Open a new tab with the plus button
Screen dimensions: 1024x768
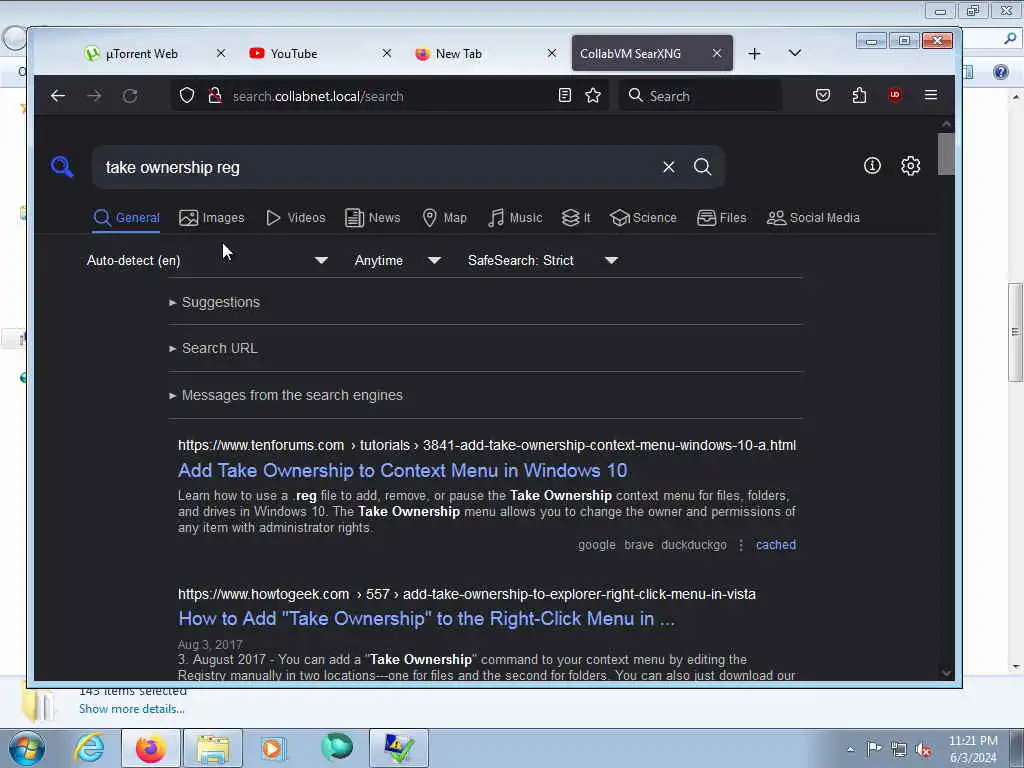click(754, 54)
